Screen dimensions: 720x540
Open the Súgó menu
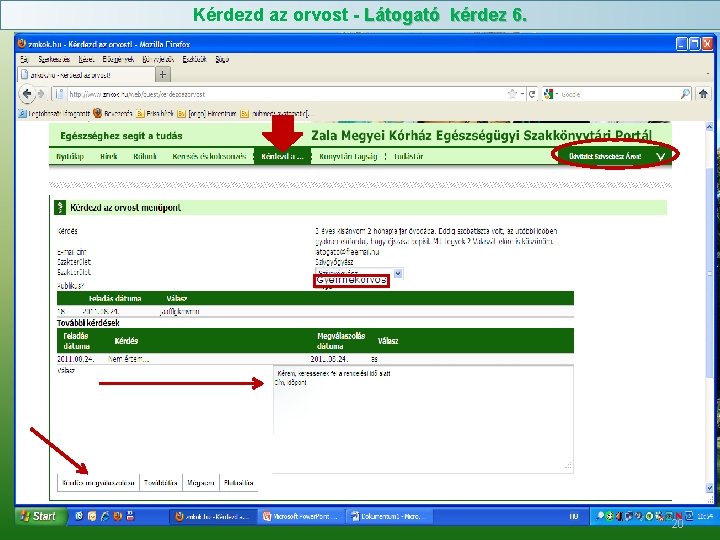[222, 59]
